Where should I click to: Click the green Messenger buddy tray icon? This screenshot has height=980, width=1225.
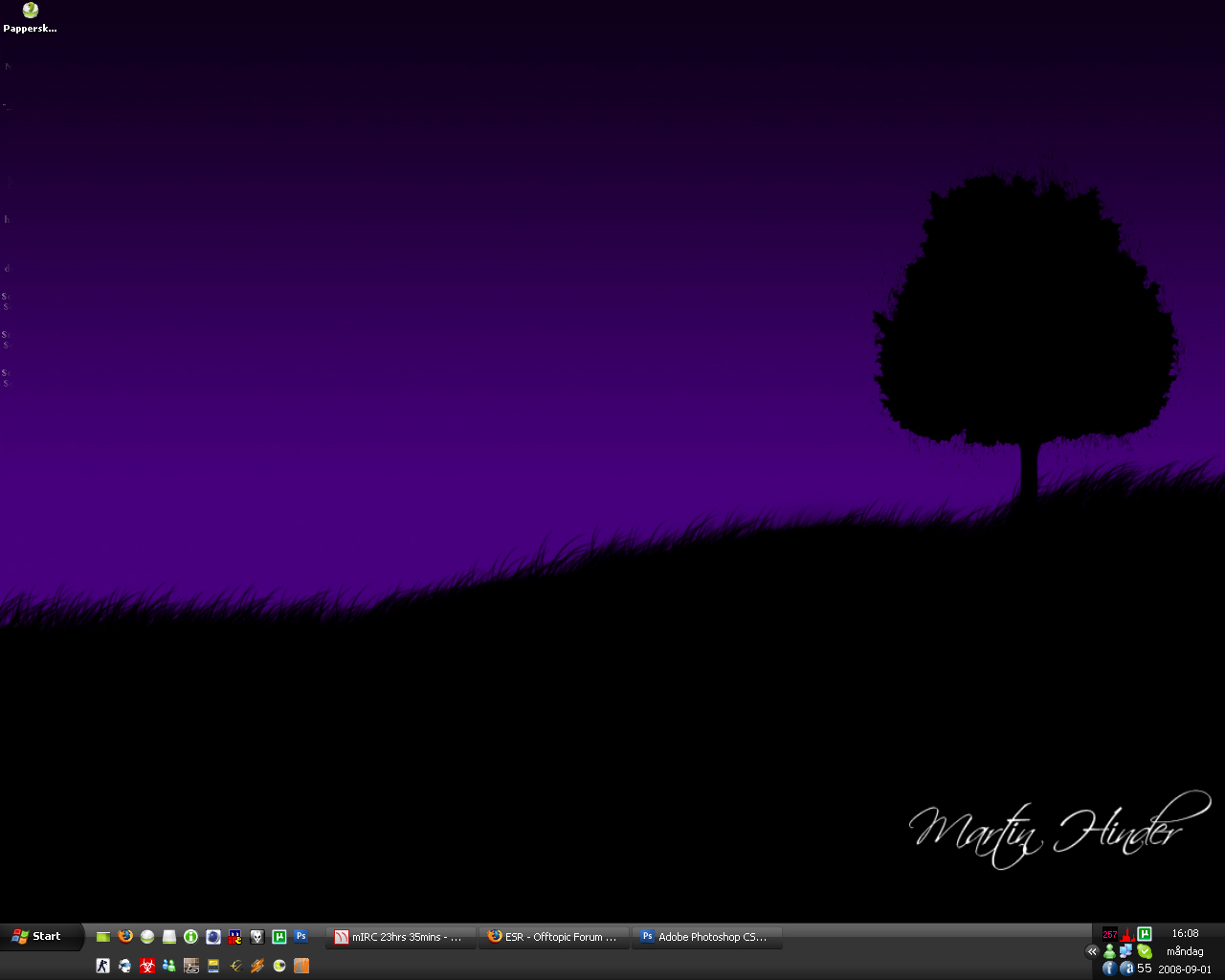pyautogui.click(x=1109, y=951)
